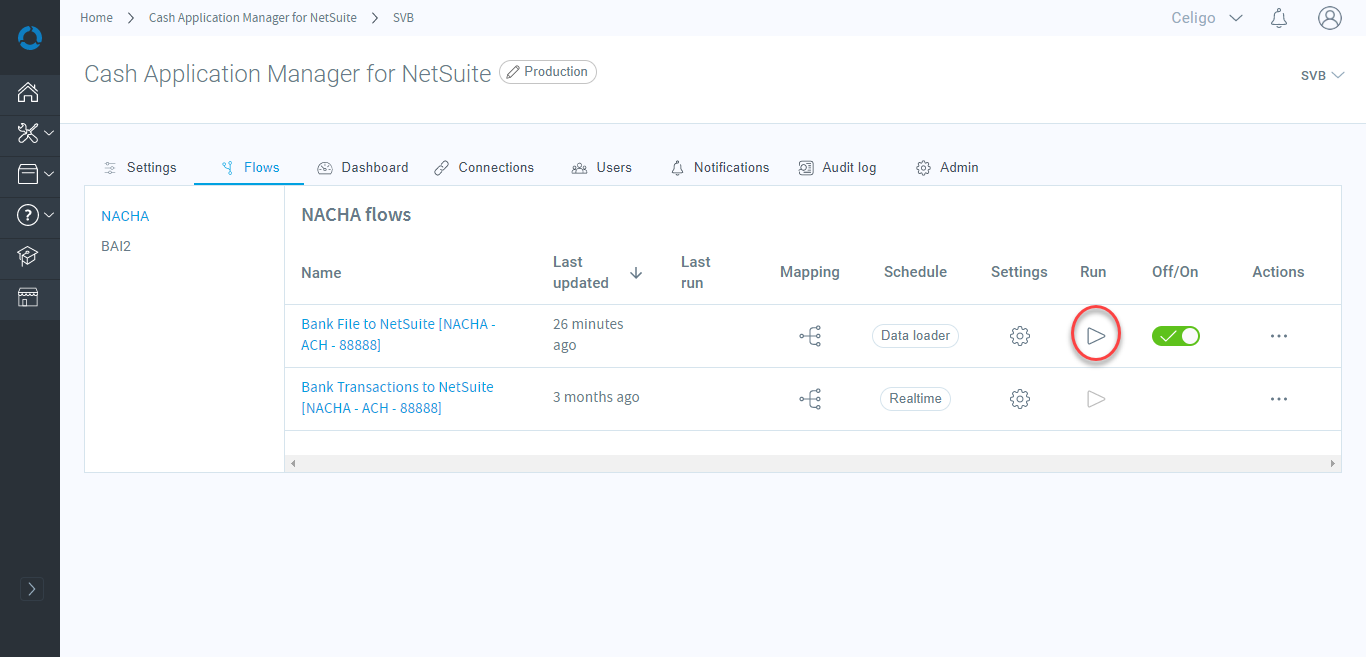Open settings gear for Bank Transactions flow

pyautogui.click(x=1019, y=399)
